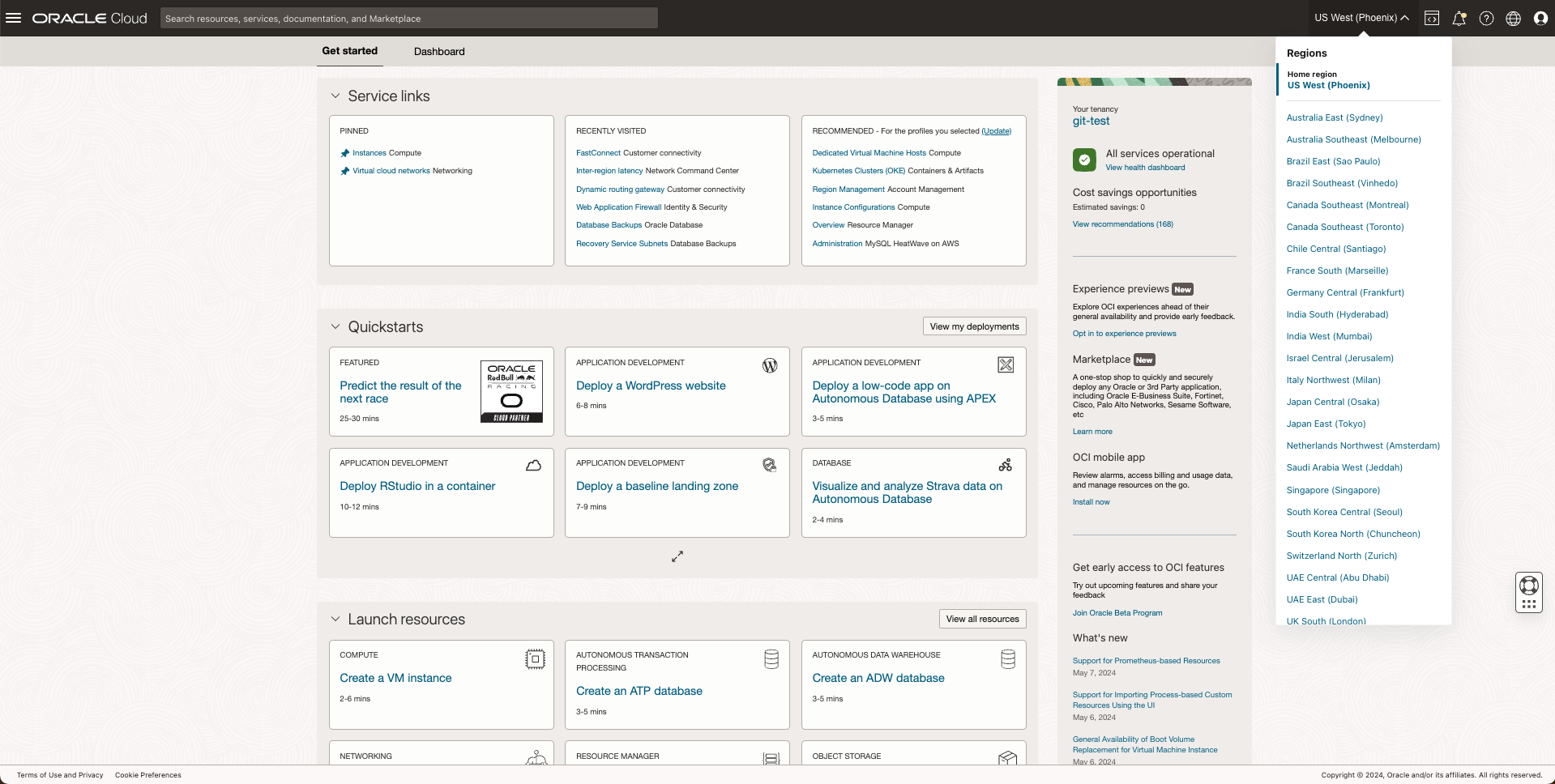Click the pin icon next to Instances

(x=345, y=153)
